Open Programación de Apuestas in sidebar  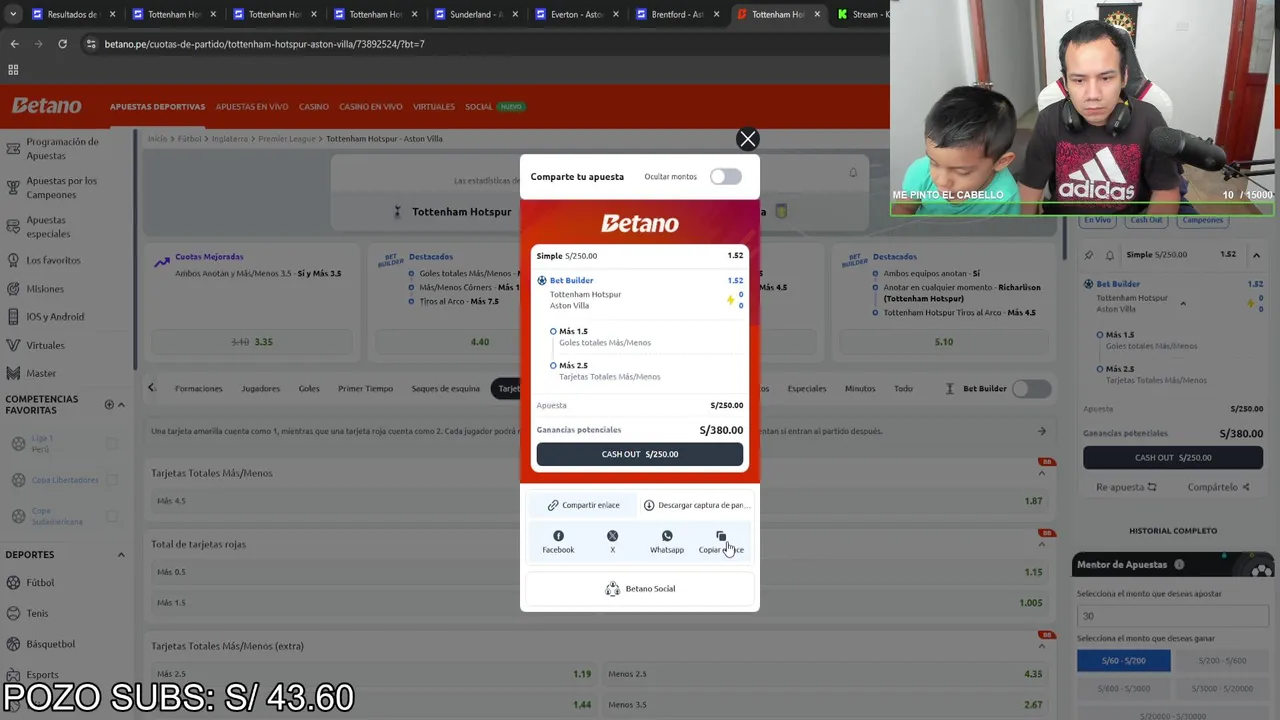[62, 148]
